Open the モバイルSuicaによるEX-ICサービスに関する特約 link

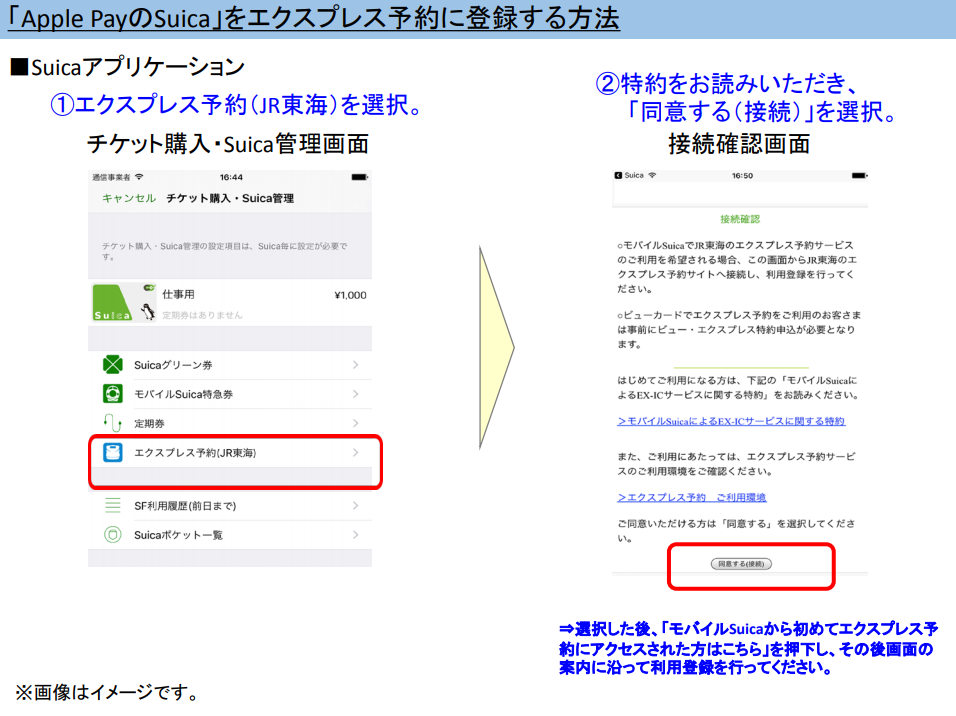point(731,421)
